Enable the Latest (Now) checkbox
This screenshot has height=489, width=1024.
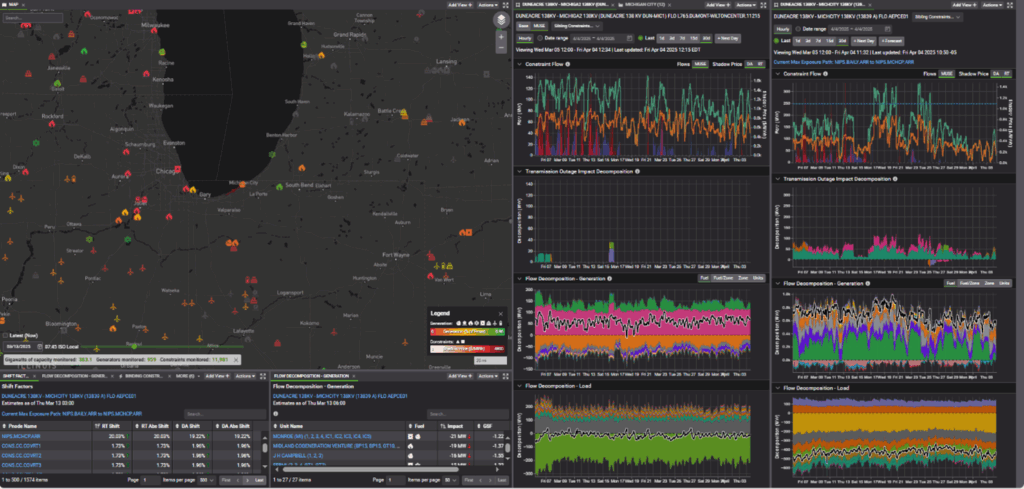[x=5, y=336]
